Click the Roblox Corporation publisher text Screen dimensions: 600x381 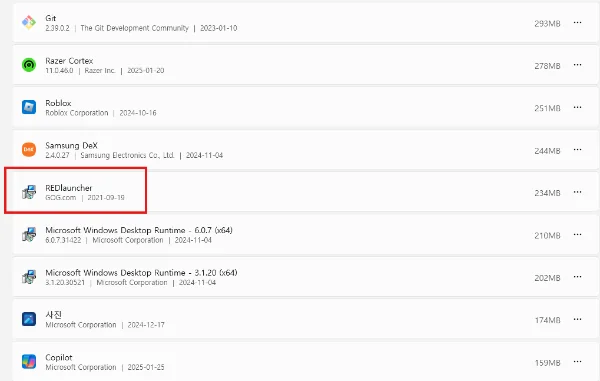point(77,113)
